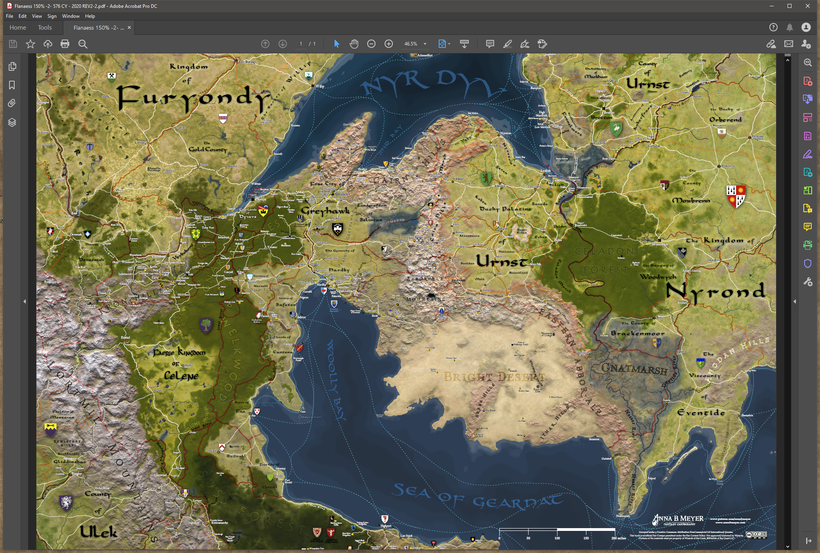Expand the left navigation pane arrow
Viewport: 820px width, 553px height.
(24, 302)
